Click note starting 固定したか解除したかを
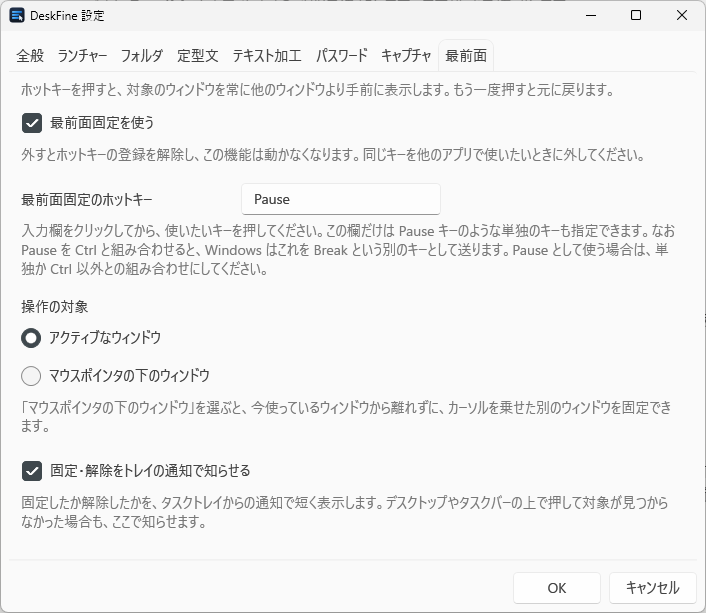 tap(344, 512)
